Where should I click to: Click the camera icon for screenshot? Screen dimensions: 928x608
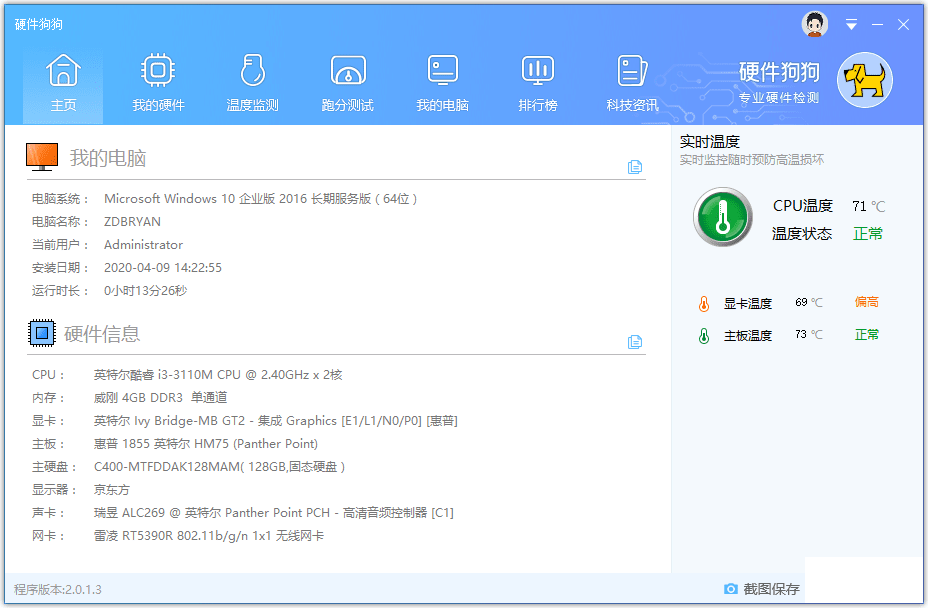click(731, 588)
